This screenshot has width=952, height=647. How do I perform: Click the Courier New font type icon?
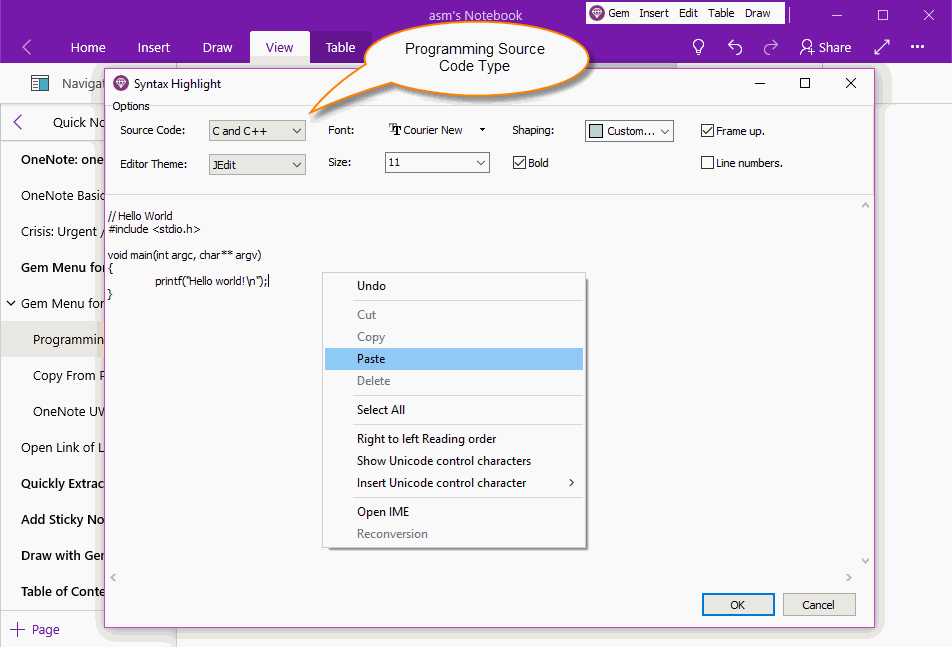(x=395, y=129)
